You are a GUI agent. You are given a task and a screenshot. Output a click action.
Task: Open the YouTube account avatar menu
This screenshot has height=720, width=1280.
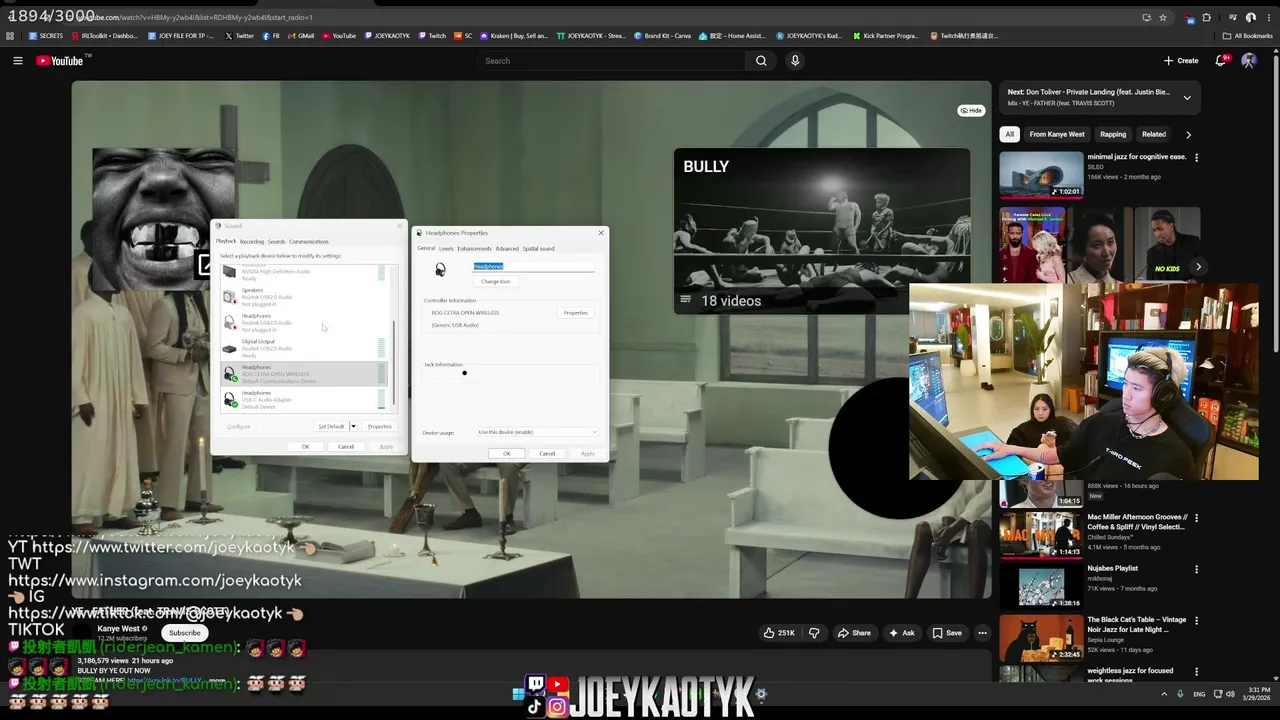click(x=1249, y=61)
